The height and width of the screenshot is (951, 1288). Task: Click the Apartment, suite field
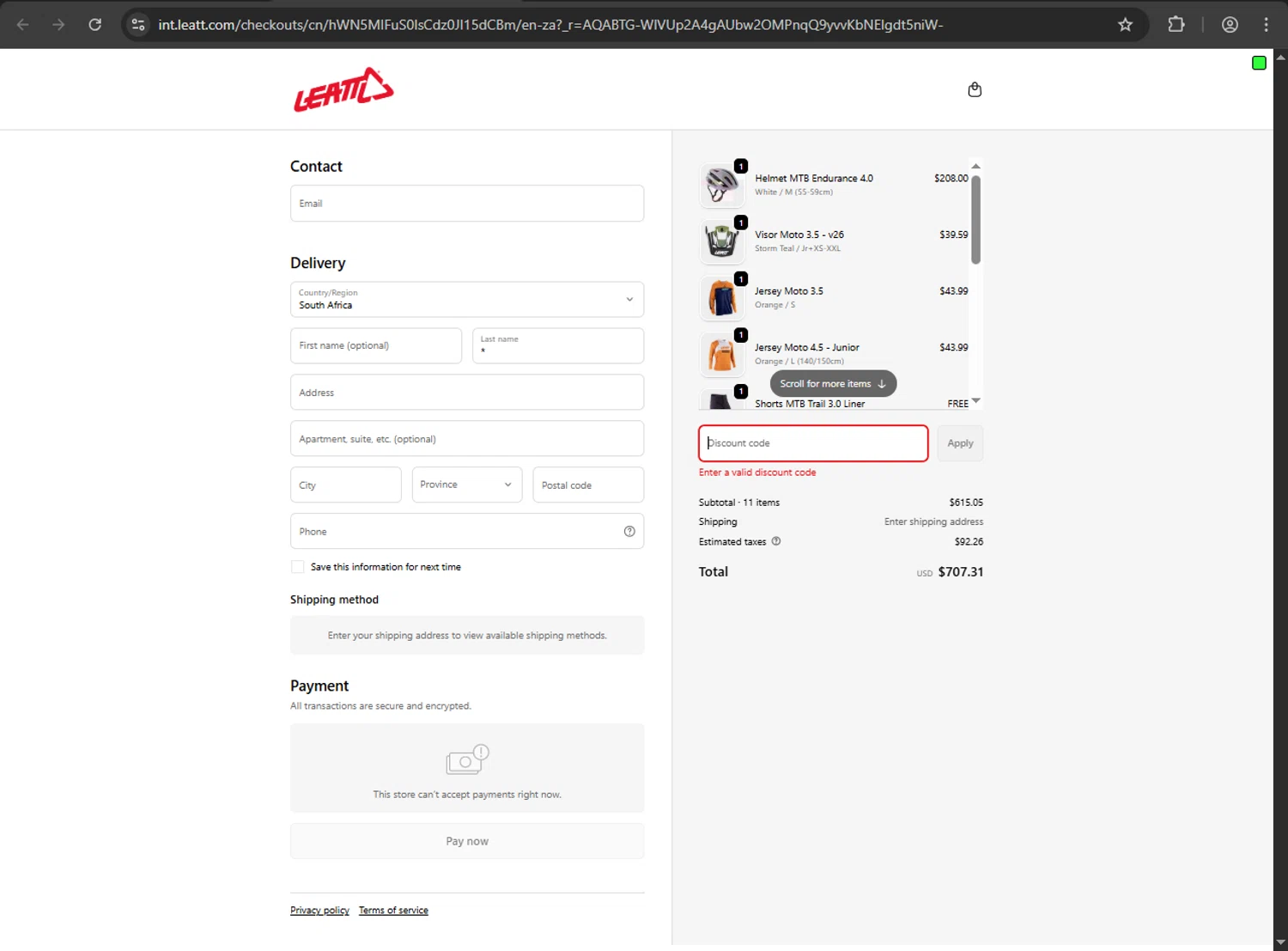467,438
